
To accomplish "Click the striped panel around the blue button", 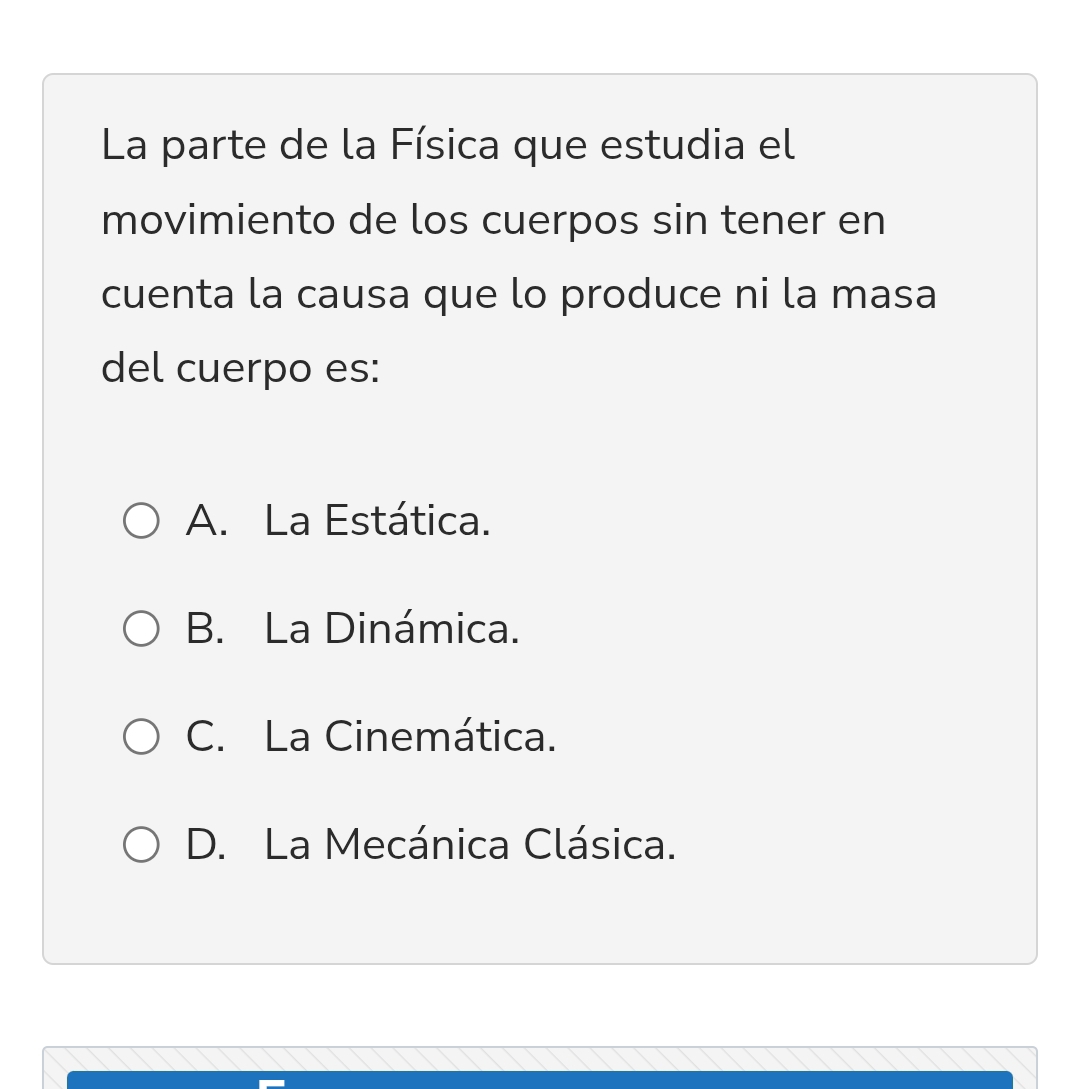I will [540, 1058].
